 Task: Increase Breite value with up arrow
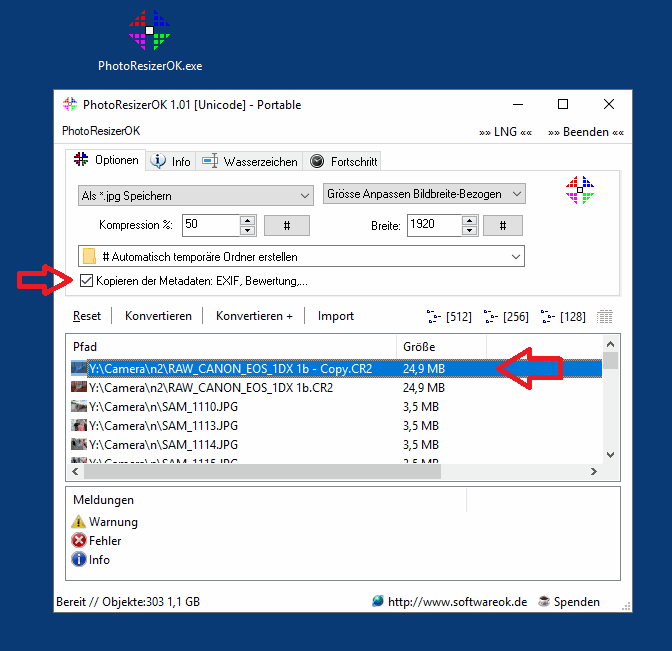pos(470,221)
